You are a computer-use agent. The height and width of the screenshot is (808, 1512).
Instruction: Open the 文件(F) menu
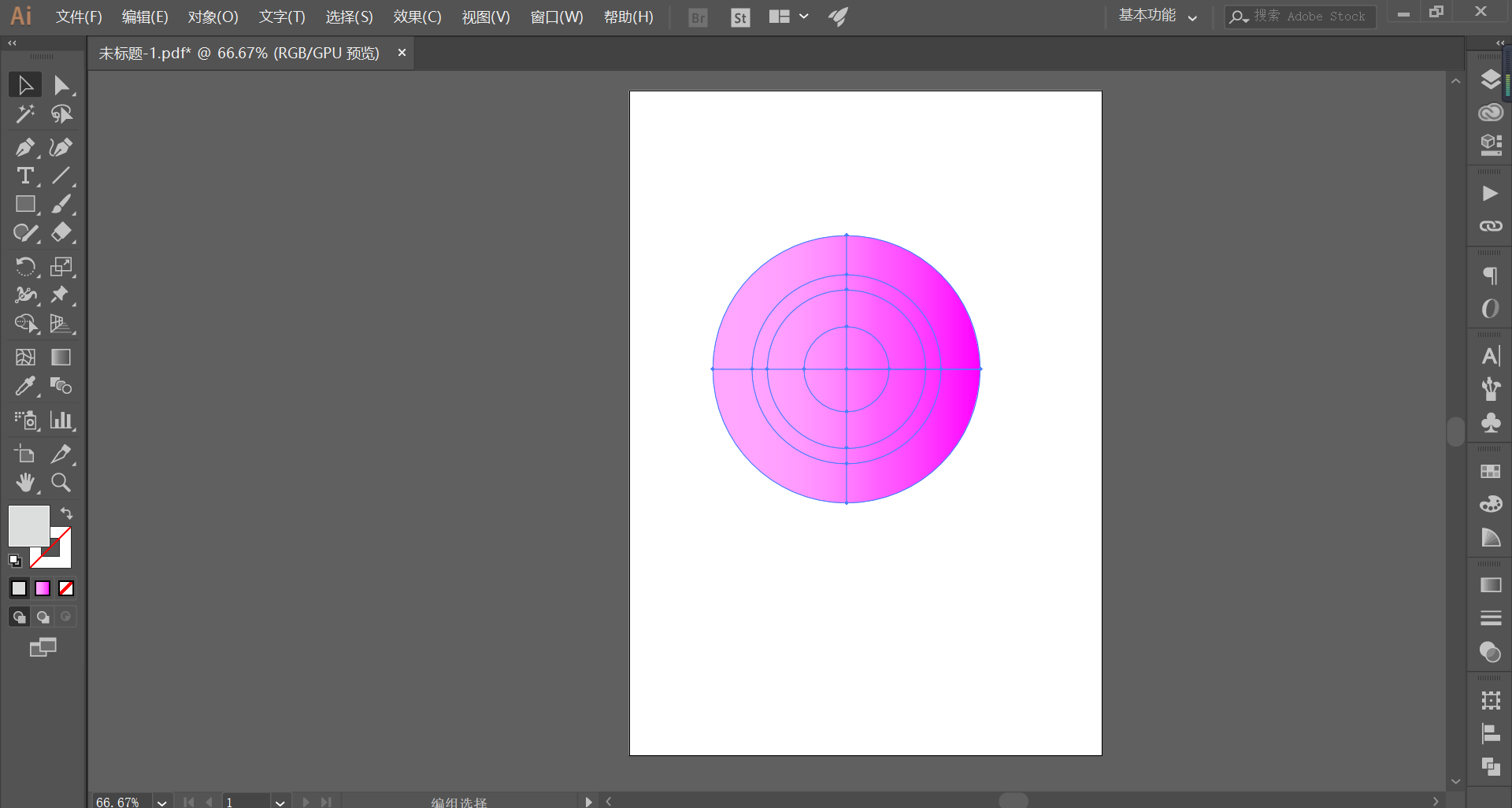pyautogui.click(x=79, y=17)
